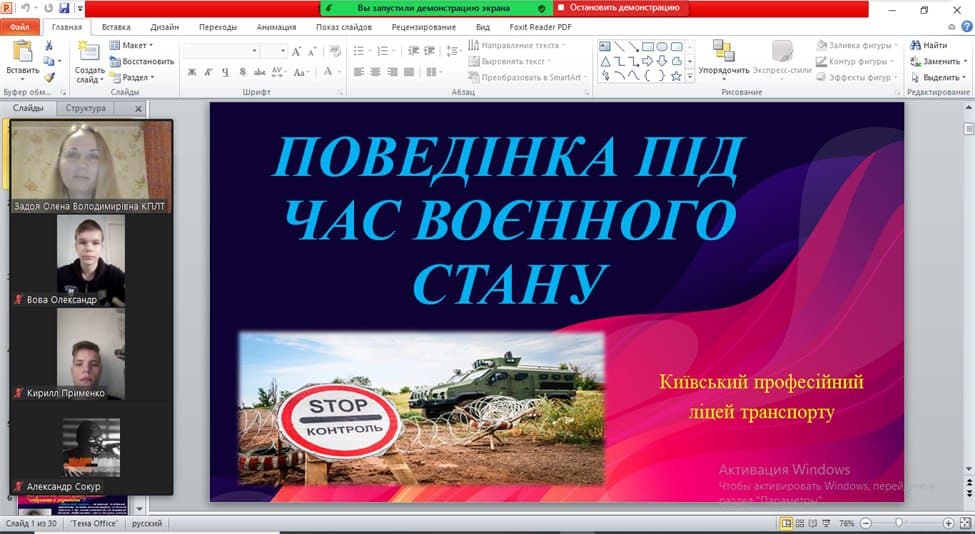Click the Justify text icon

tap(409, 72)
